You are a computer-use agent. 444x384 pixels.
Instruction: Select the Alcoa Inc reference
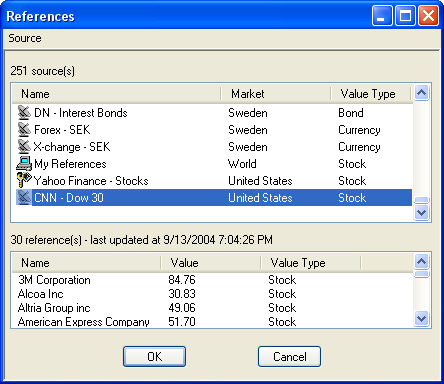click(x=40, y=294)
